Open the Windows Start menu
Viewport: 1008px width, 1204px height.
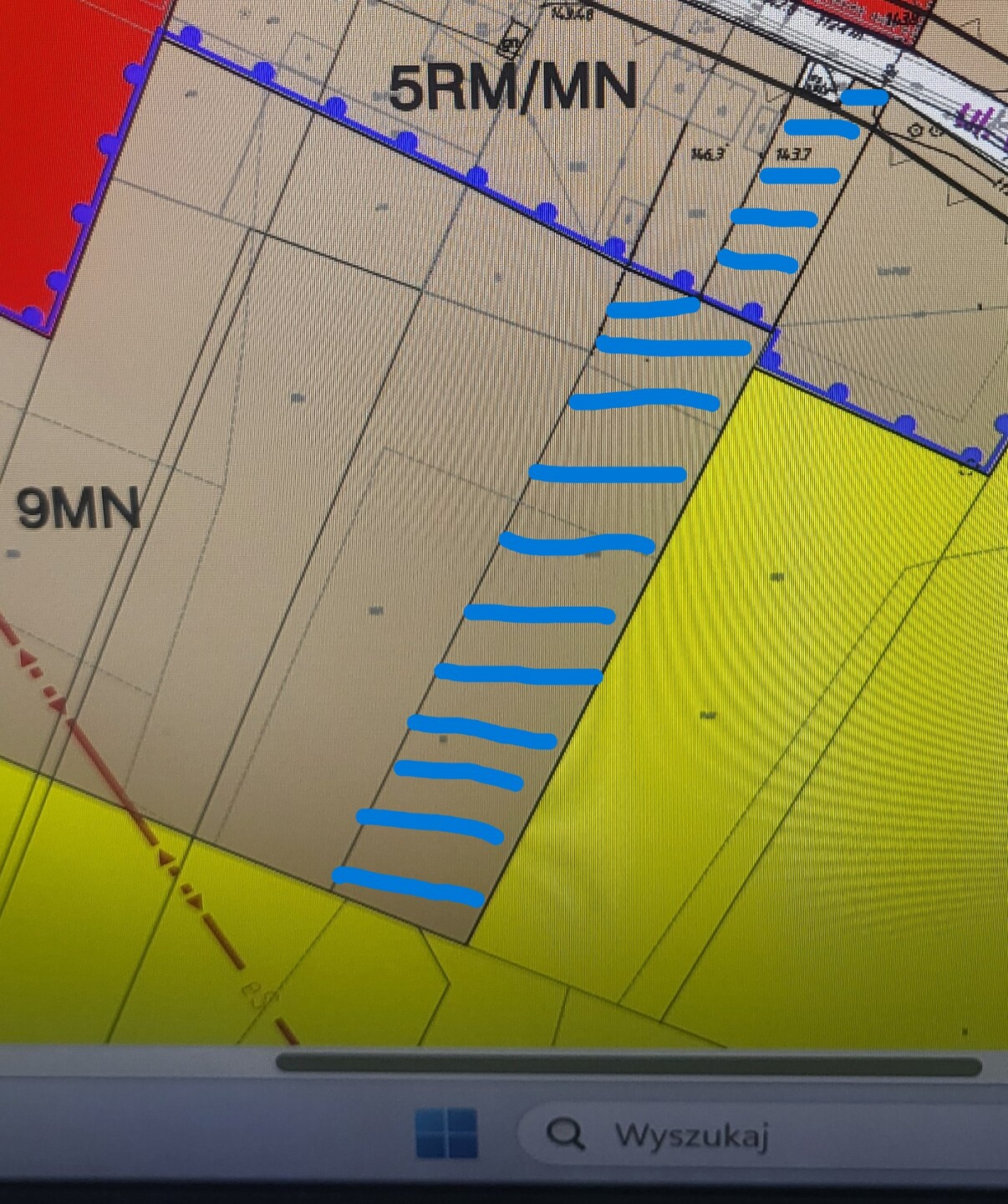click(x=447, y=1134)
